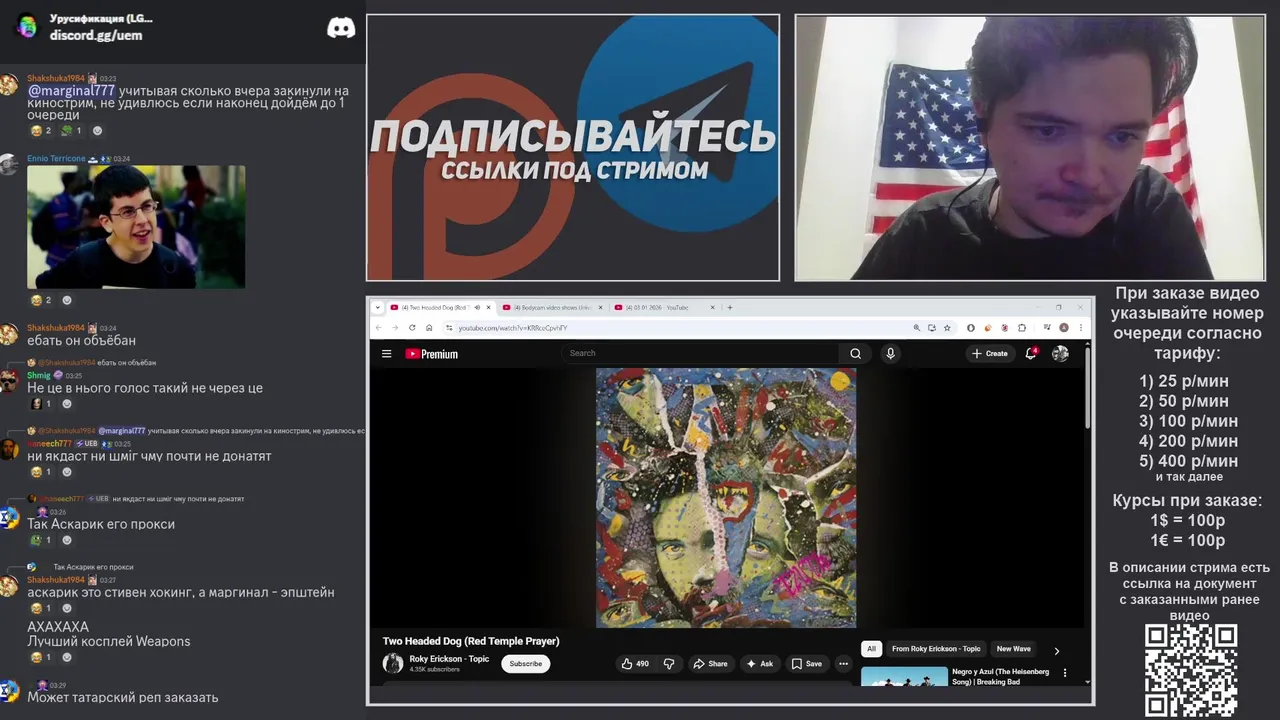Click the 'Может татарский реп заказать' message
The height and width of the screenshot is (720, 1280).
tap(122, 697)
